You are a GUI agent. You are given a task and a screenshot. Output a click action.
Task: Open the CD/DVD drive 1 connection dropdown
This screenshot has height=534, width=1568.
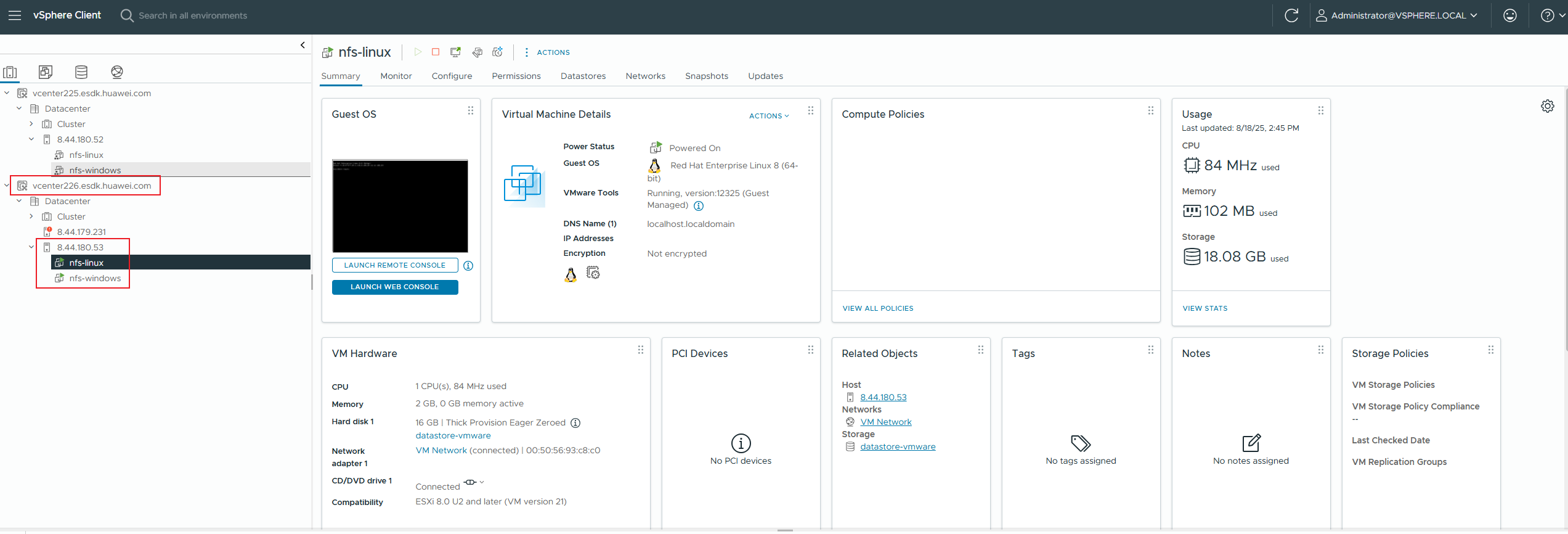pos(482,482)
